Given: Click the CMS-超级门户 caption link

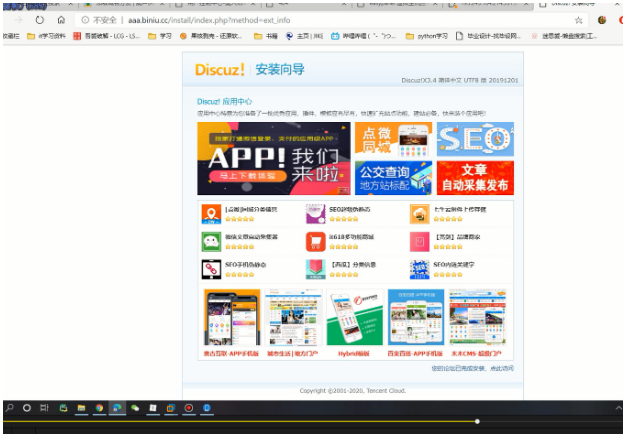Looking at the screenshot, I should click(477, 354).
